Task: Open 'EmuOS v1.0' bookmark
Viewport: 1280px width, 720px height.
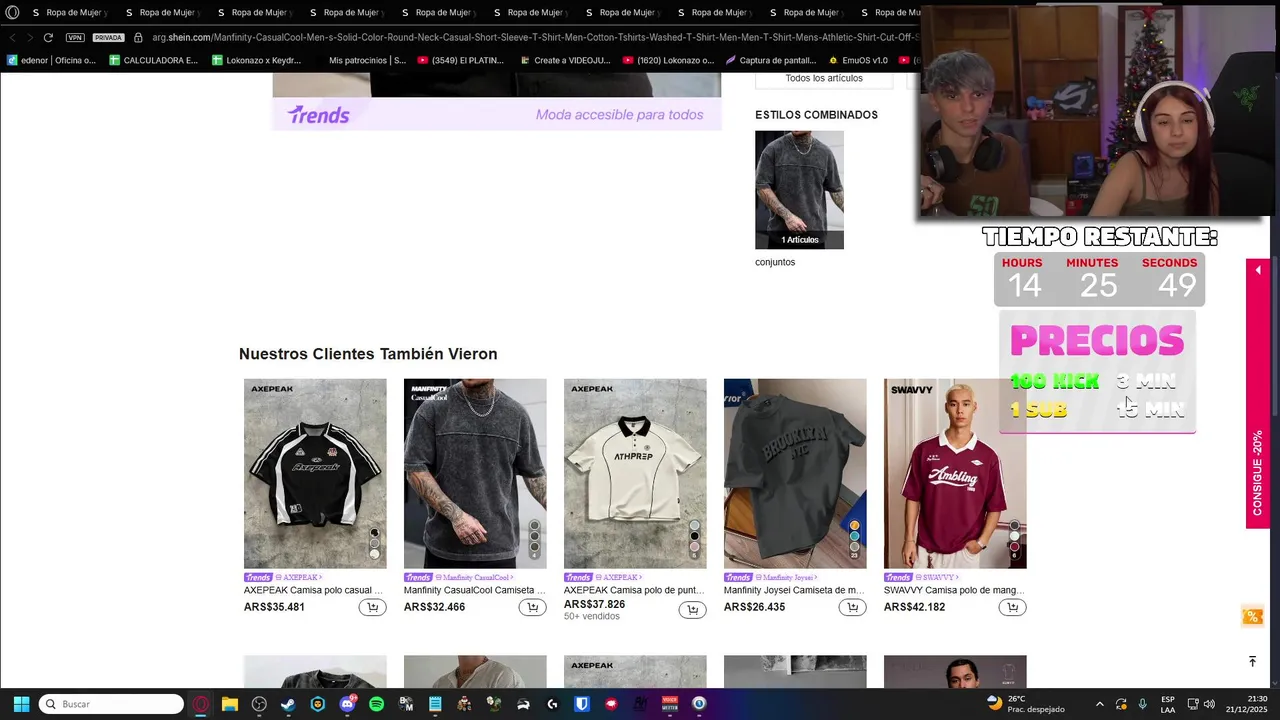Action: (x=858, y=60)
